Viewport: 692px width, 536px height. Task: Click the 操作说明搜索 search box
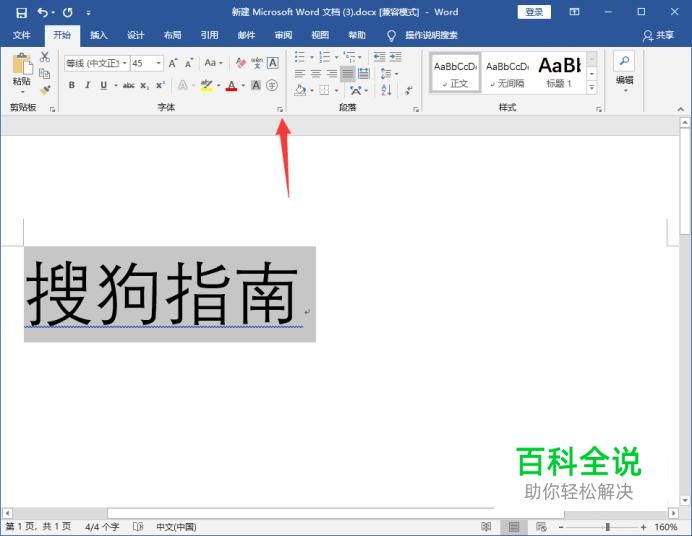click(431, 35)
